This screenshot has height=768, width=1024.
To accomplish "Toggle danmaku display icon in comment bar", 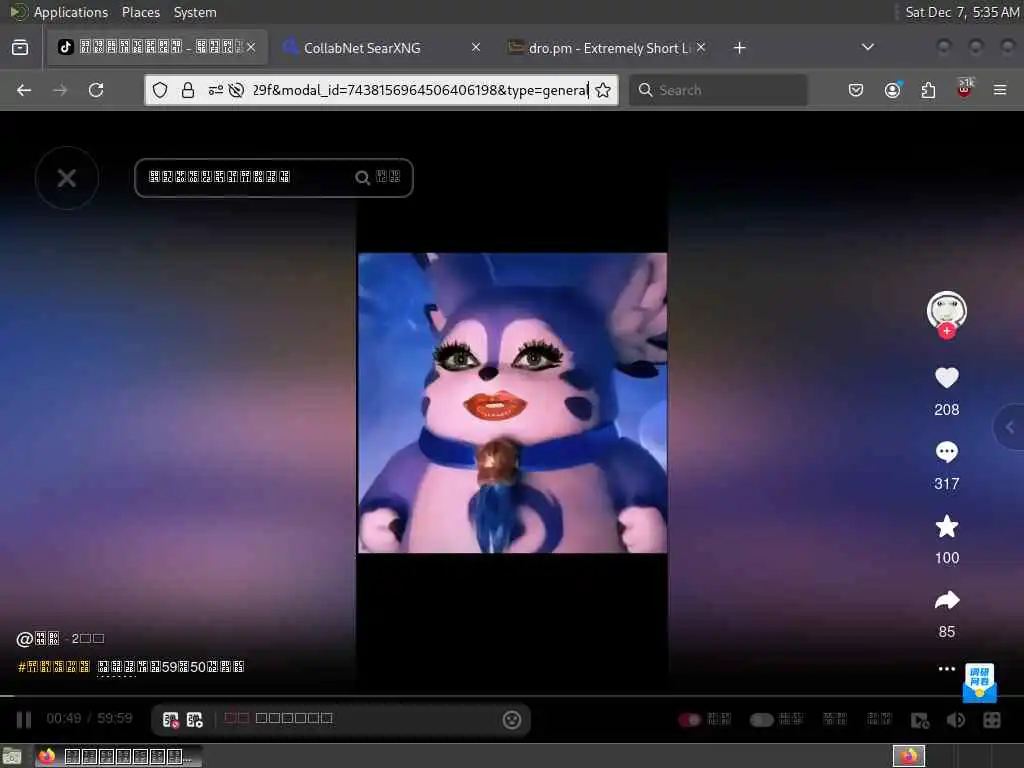I will pyautogui.click(x=170, y=720).
